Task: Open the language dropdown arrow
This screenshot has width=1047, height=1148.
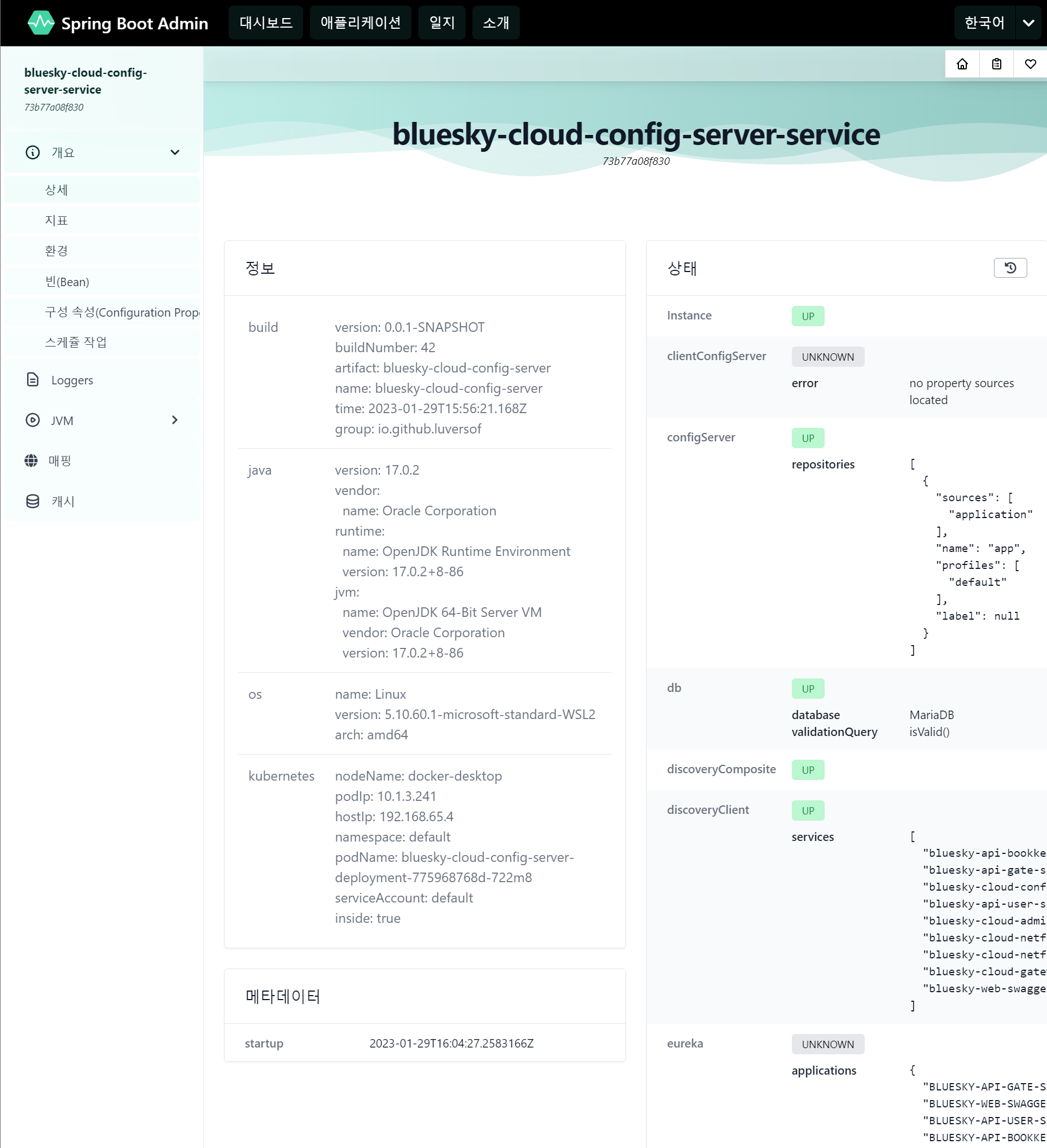Action: pyautogui.click(x=1028, y=23)
